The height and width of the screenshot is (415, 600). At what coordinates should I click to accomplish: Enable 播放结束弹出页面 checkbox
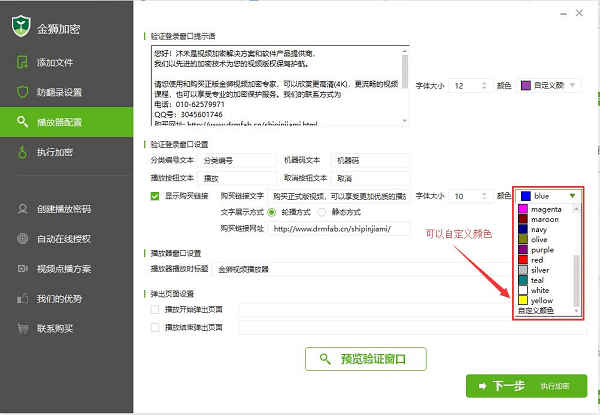click(155, 327)
